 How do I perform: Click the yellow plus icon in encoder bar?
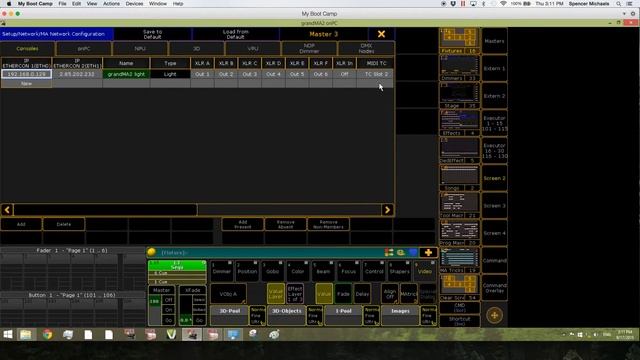pos(428,253)
